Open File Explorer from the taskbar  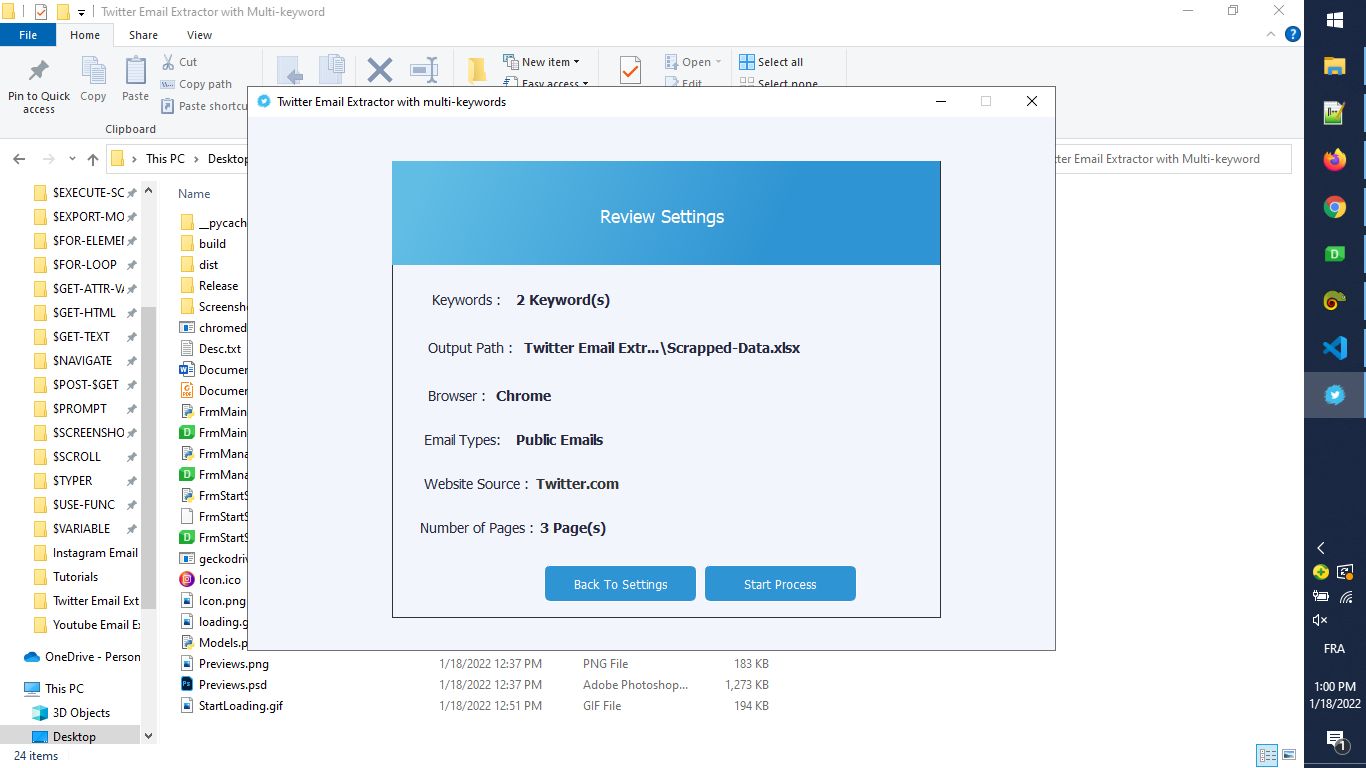pos(1334,67)
